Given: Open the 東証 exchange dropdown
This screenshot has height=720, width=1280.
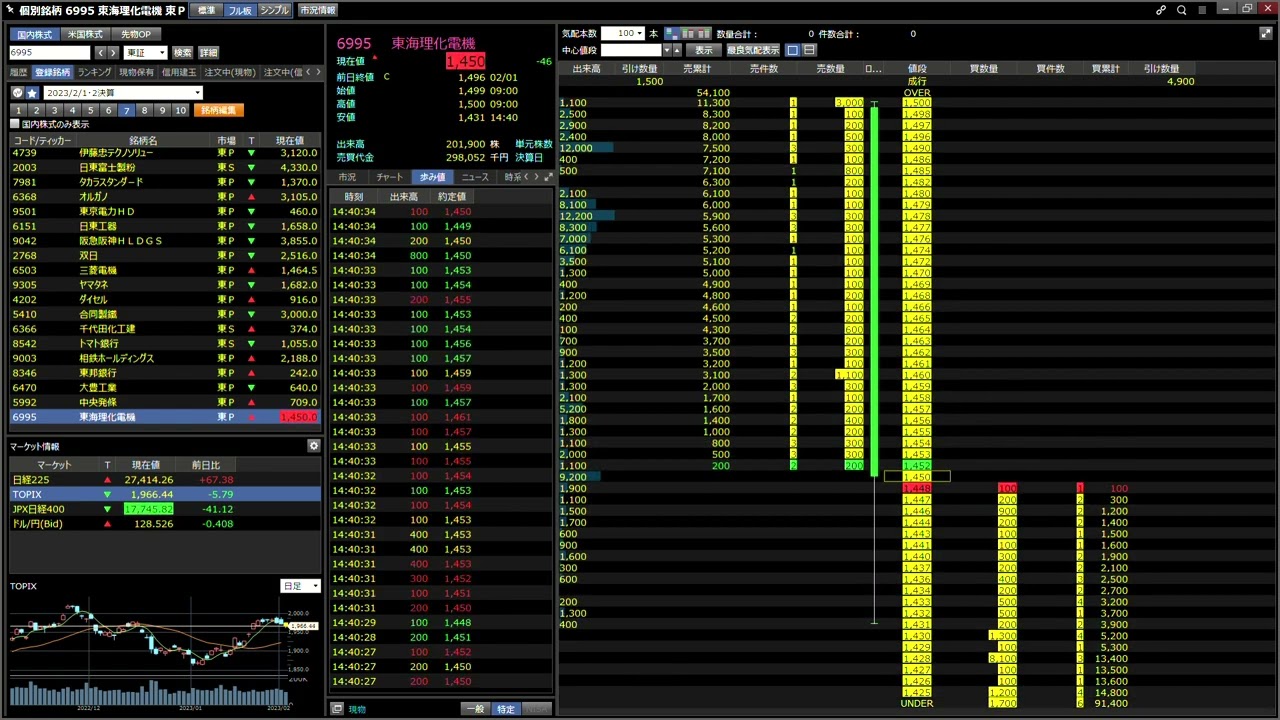Looking at the screenshot, I should coord(145,52).
